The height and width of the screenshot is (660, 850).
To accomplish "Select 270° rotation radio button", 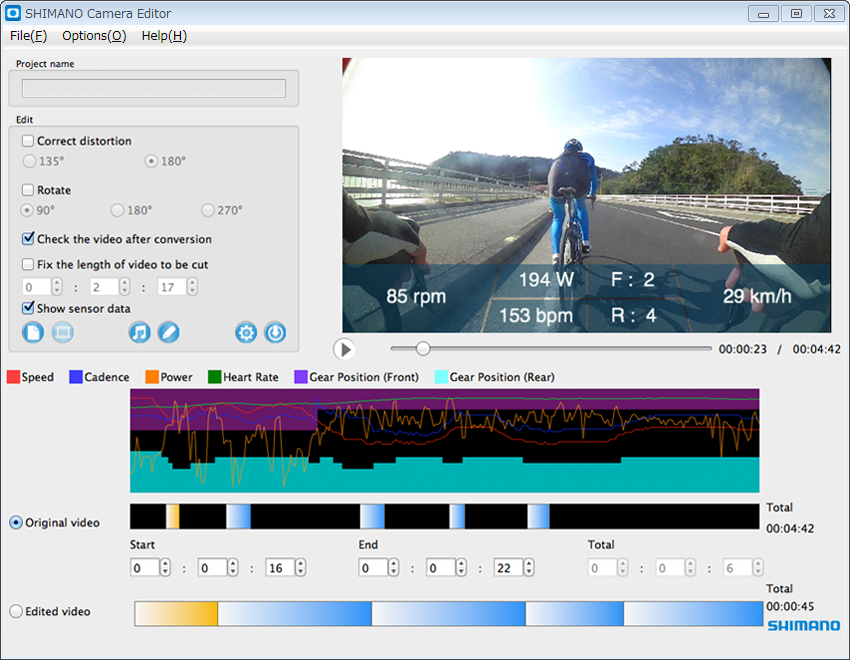I will [x=208, y=210].
